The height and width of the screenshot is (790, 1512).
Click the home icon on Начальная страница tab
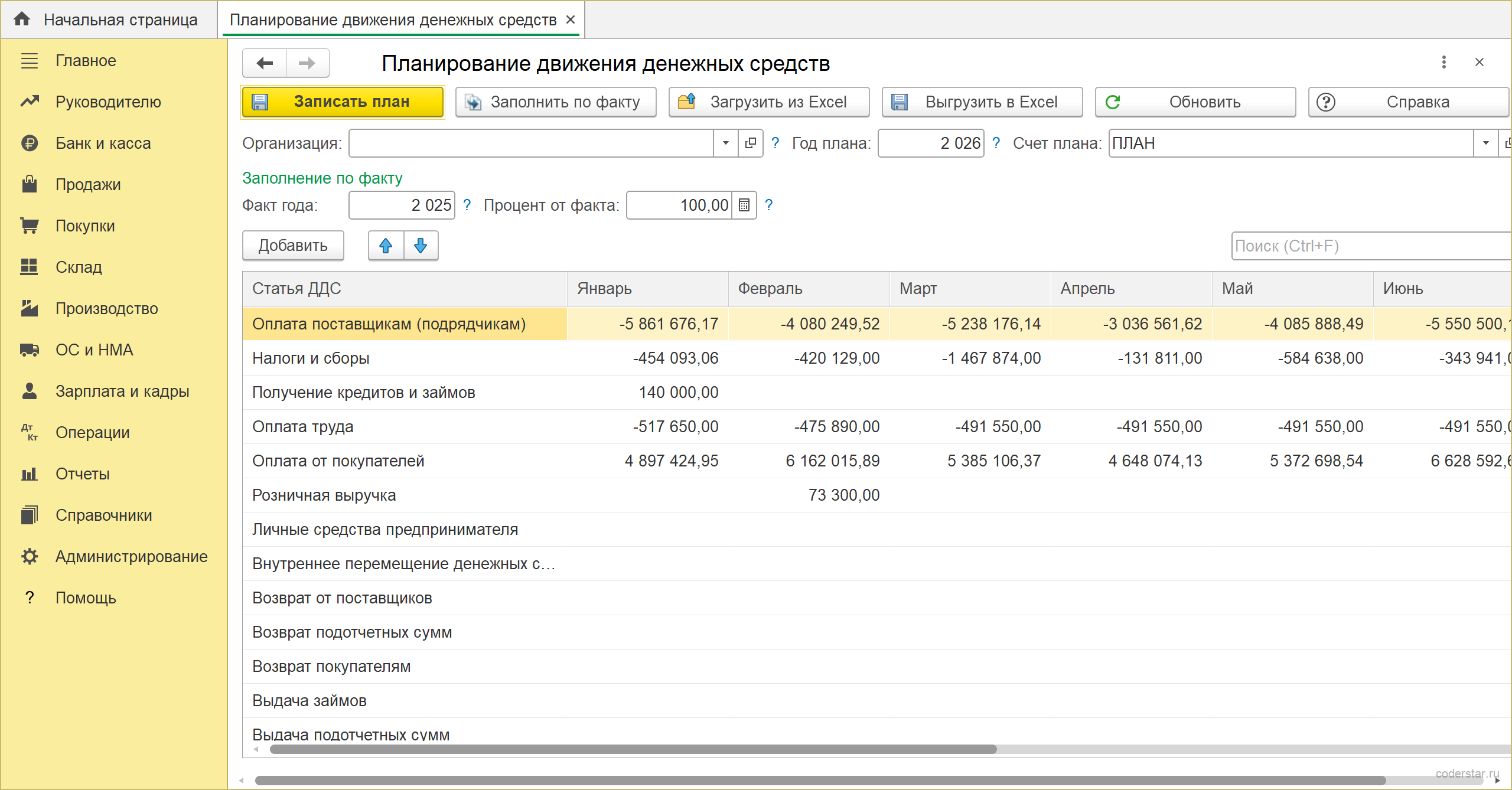click(x=22, y=19)
